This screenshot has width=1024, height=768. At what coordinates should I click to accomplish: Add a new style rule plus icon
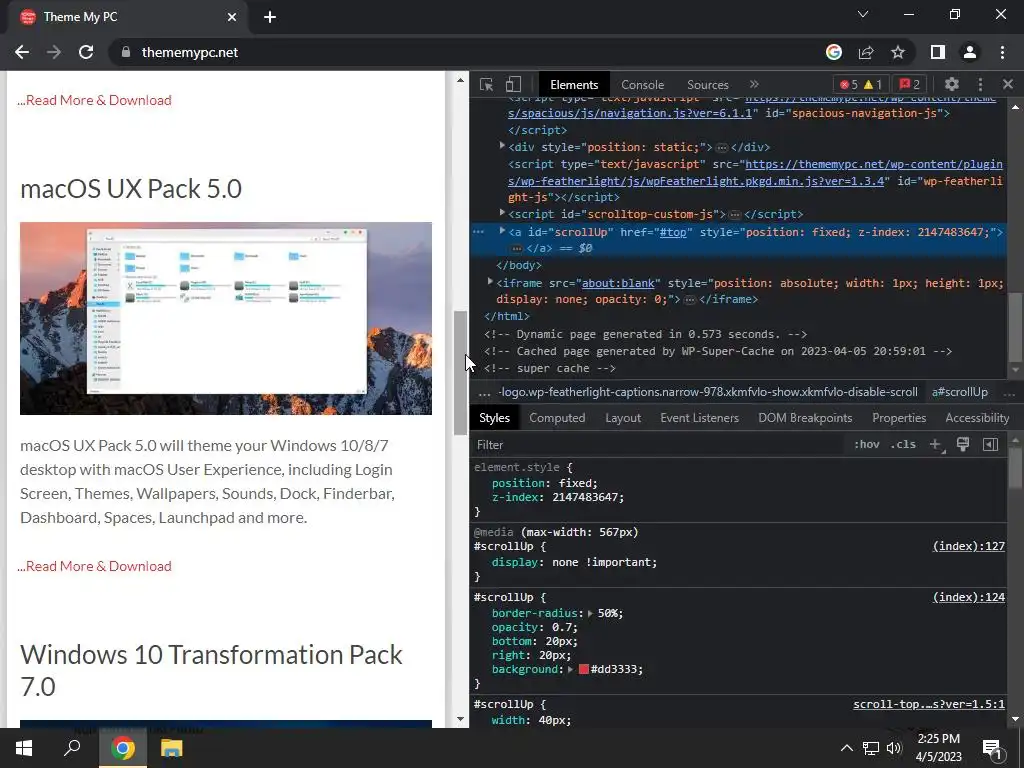tap(936, 445)
